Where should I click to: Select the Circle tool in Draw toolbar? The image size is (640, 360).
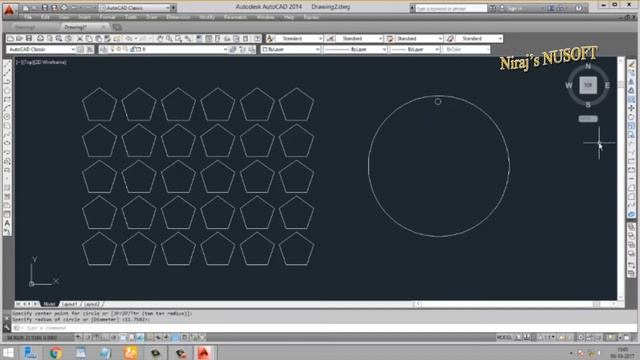coord(7,117)
